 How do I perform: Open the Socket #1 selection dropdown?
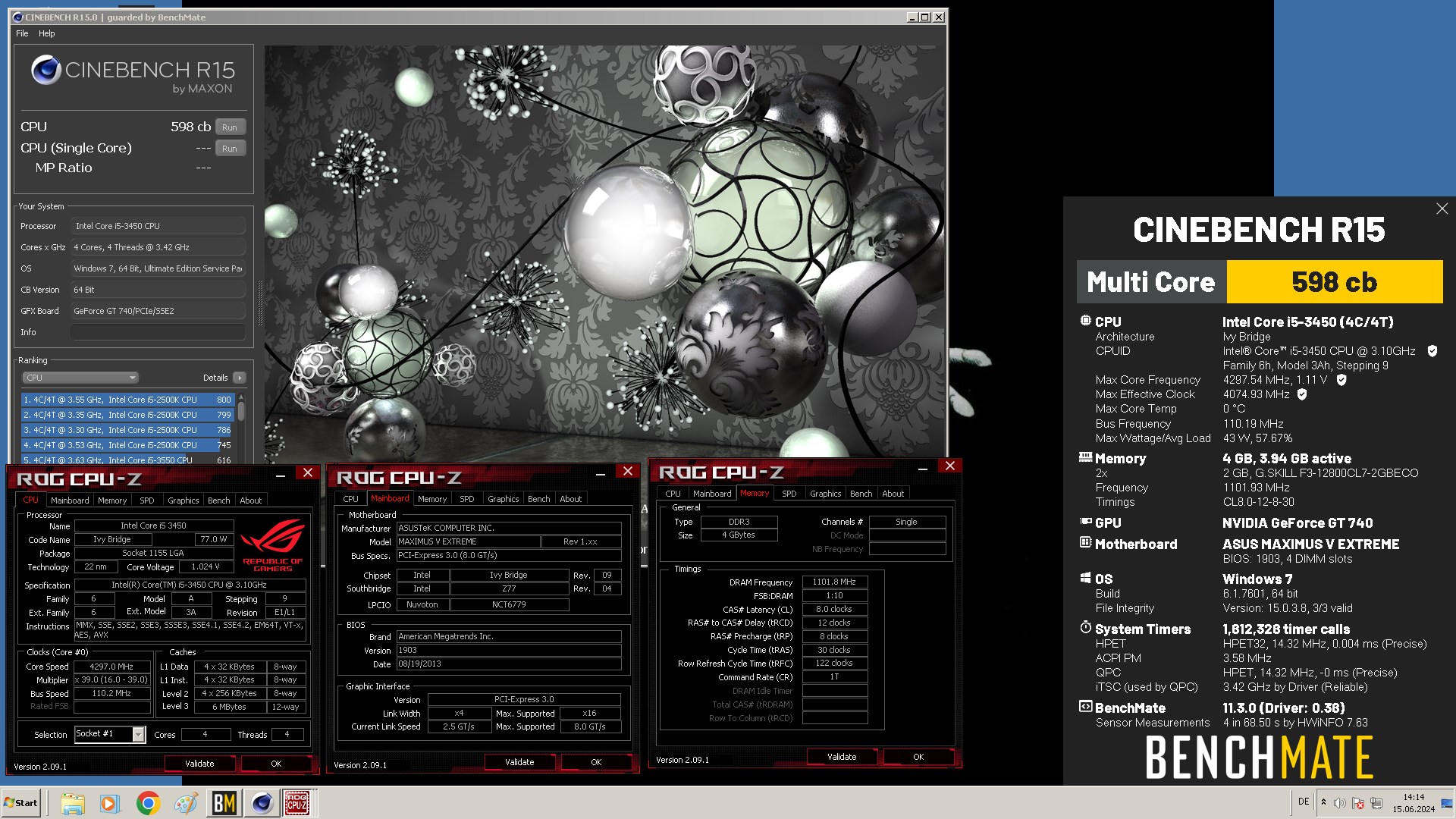(138, 734)
